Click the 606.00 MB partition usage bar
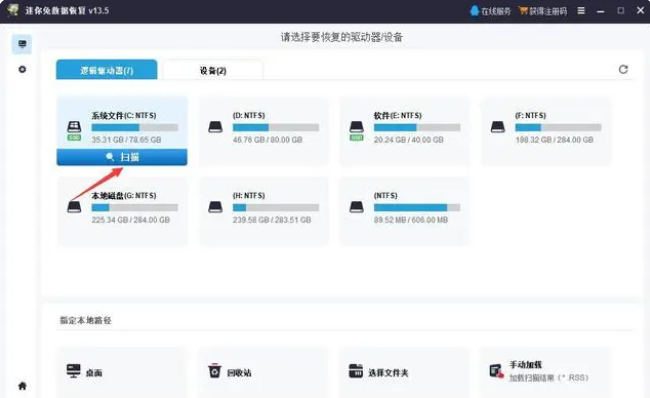 (417, 207)
